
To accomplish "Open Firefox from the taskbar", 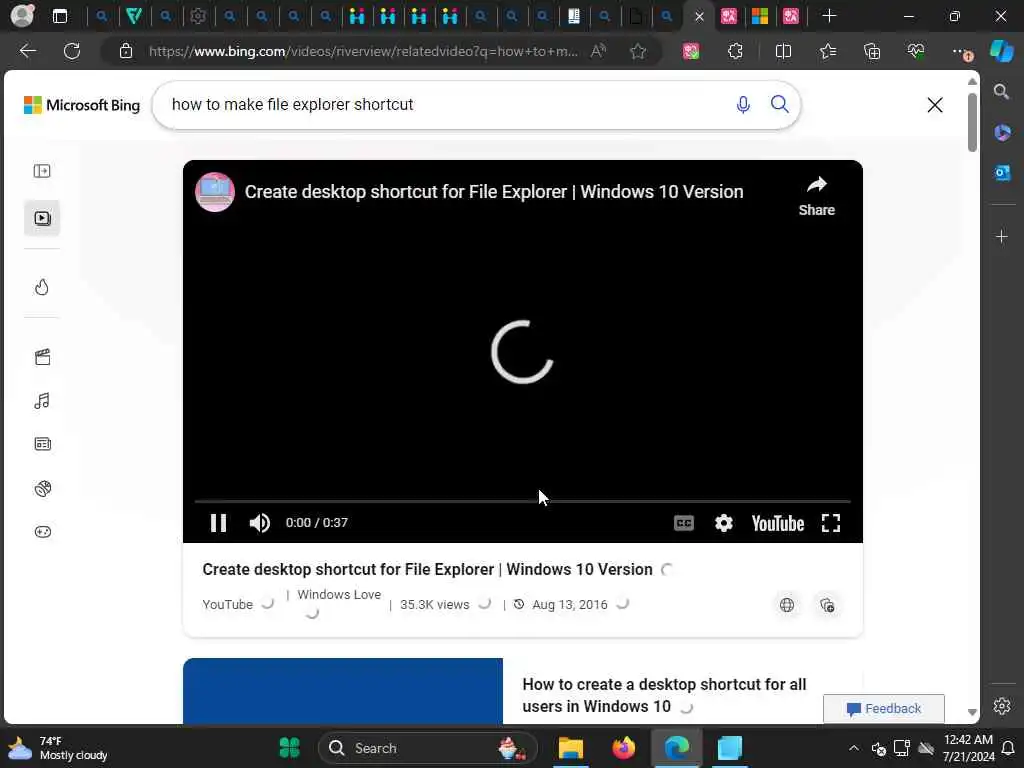I will click(623, 748).
